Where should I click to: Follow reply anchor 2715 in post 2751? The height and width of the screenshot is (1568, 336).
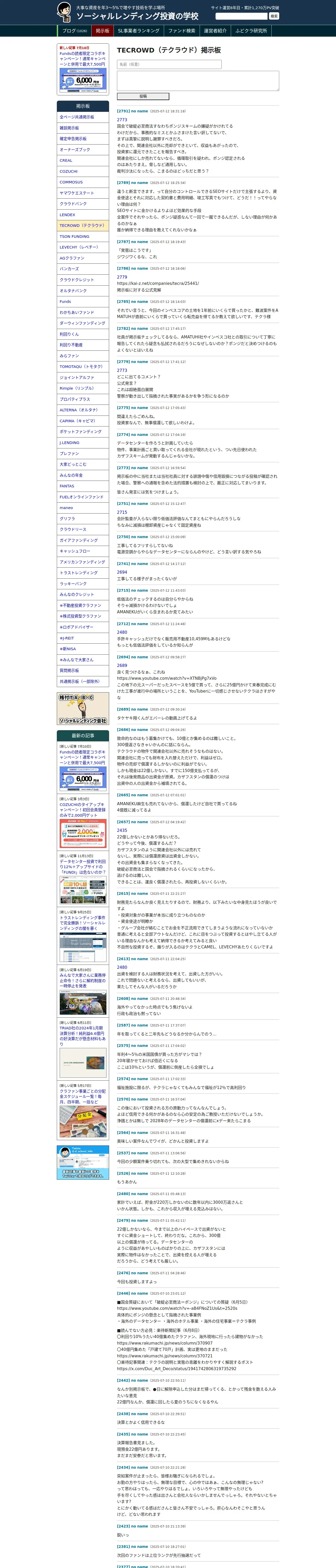[x=122, y=512]
